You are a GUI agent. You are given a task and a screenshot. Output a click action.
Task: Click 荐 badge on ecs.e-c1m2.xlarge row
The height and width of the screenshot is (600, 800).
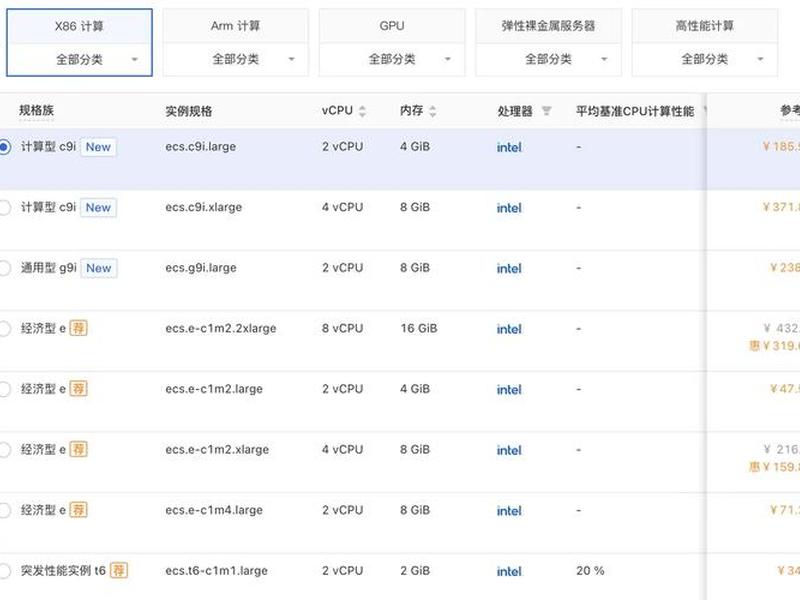click(x=79, y=449)
